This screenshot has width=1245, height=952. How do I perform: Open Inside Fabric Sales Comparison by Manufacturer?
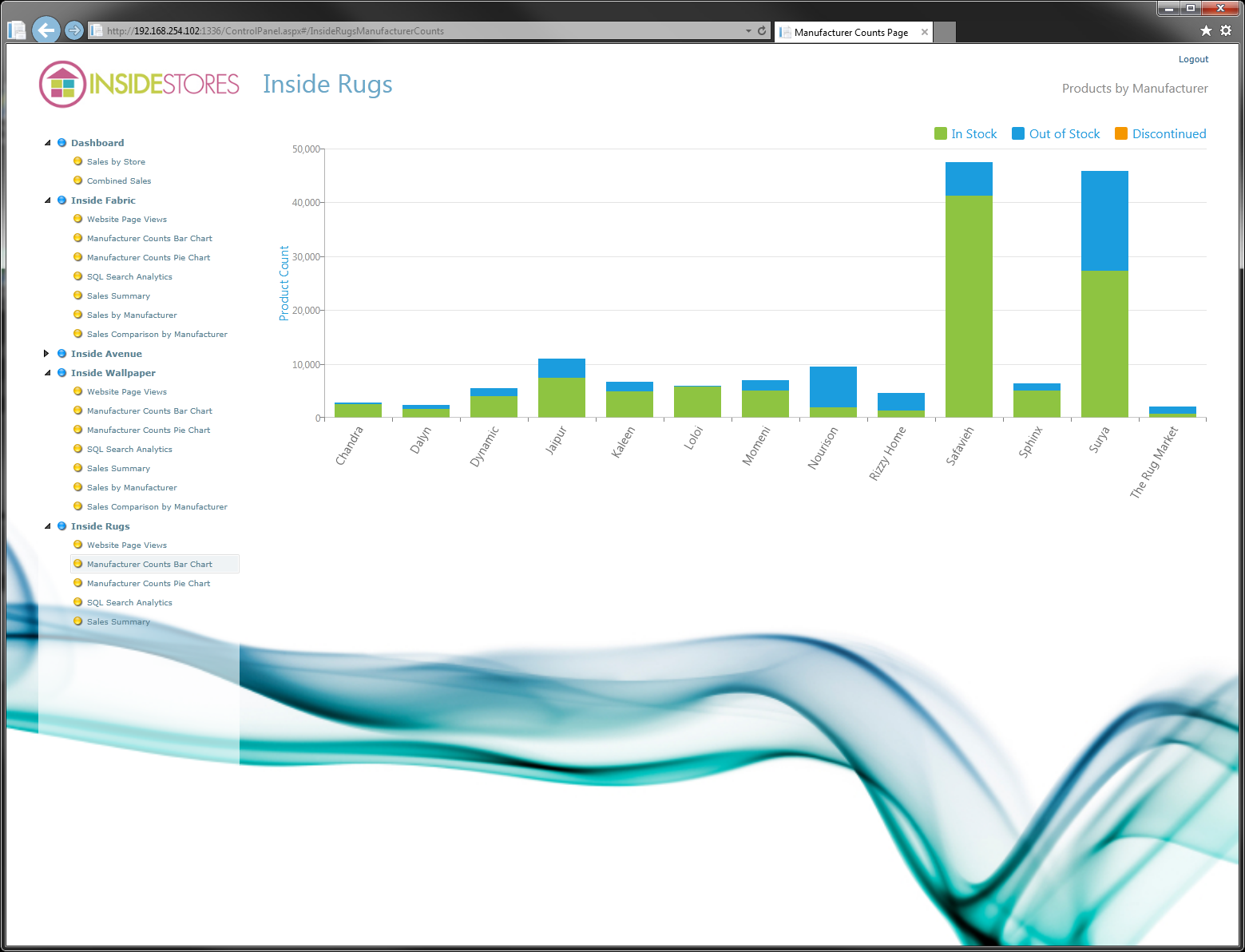[157, 335]
